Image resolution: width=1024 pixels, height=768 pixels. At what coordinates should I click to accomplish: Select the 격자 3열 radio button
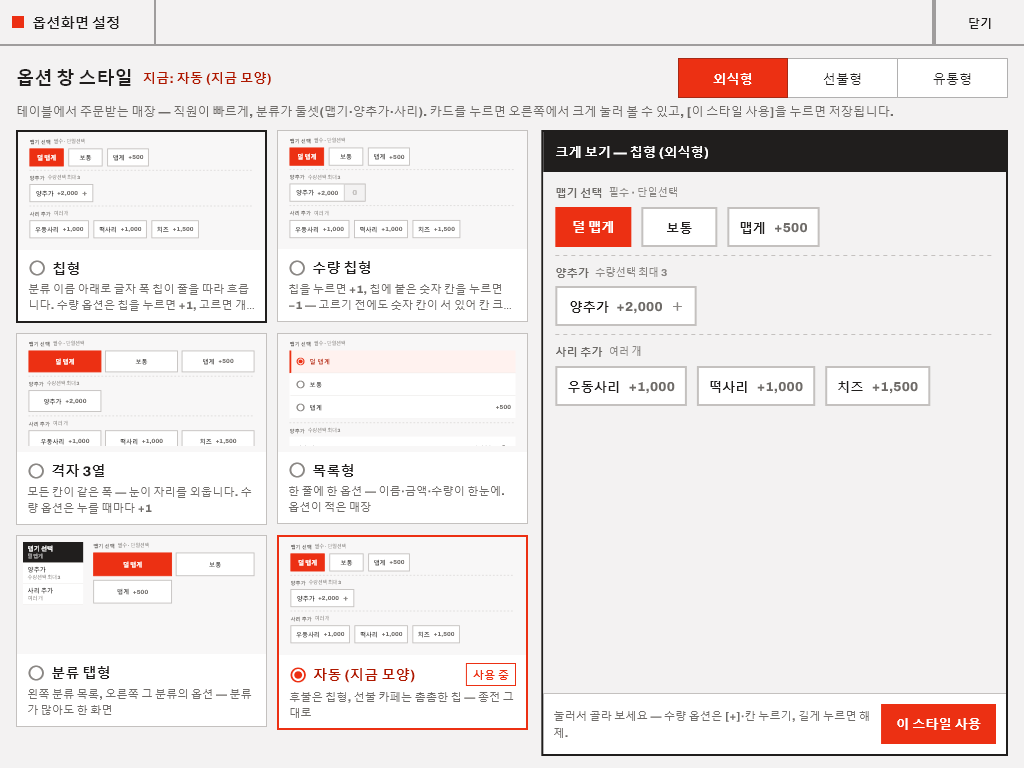(x=37, y=470)
